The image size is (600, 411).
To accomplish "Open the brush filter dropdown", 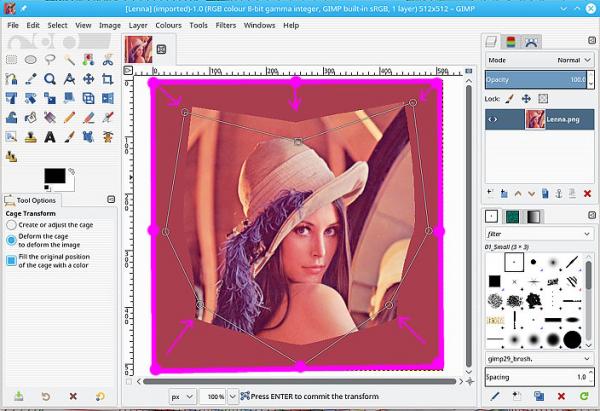I will coord(540,233).
